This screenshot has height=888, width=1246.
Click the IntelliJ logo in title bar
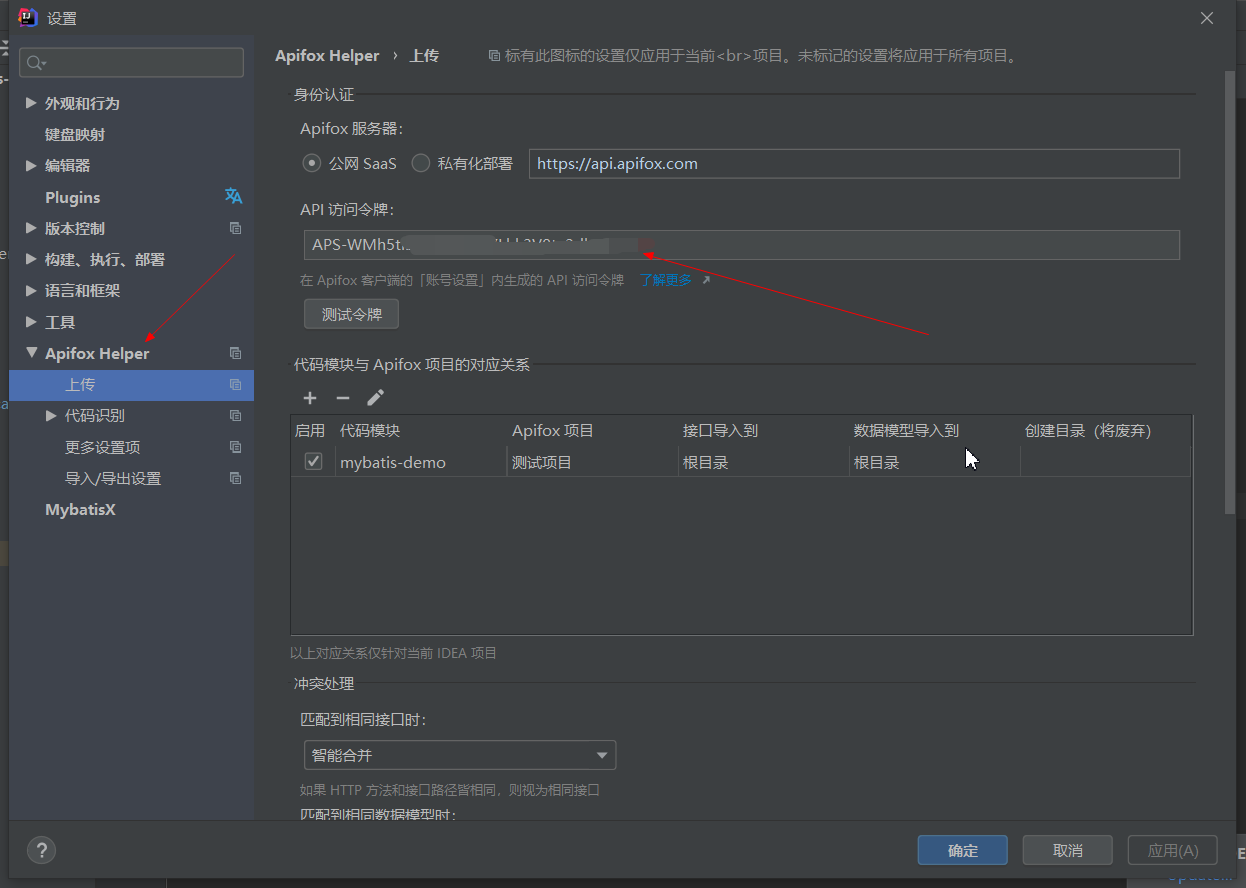[28, 18]
